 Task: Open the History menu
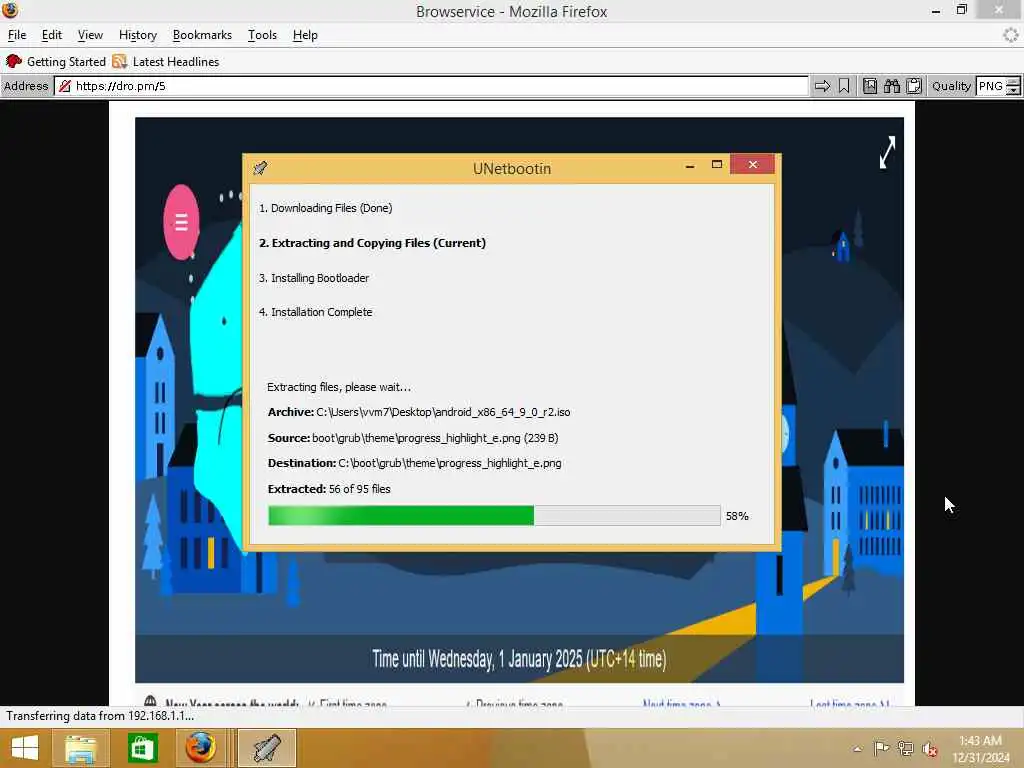point(138,35)
